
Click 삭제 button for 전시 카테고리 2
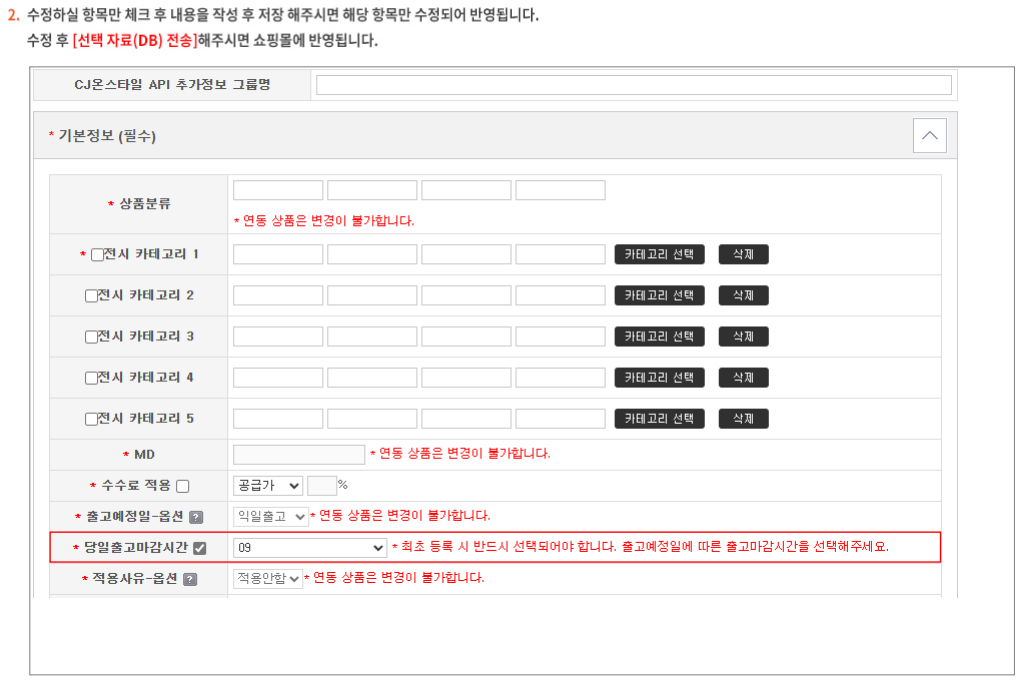point(743,295)
